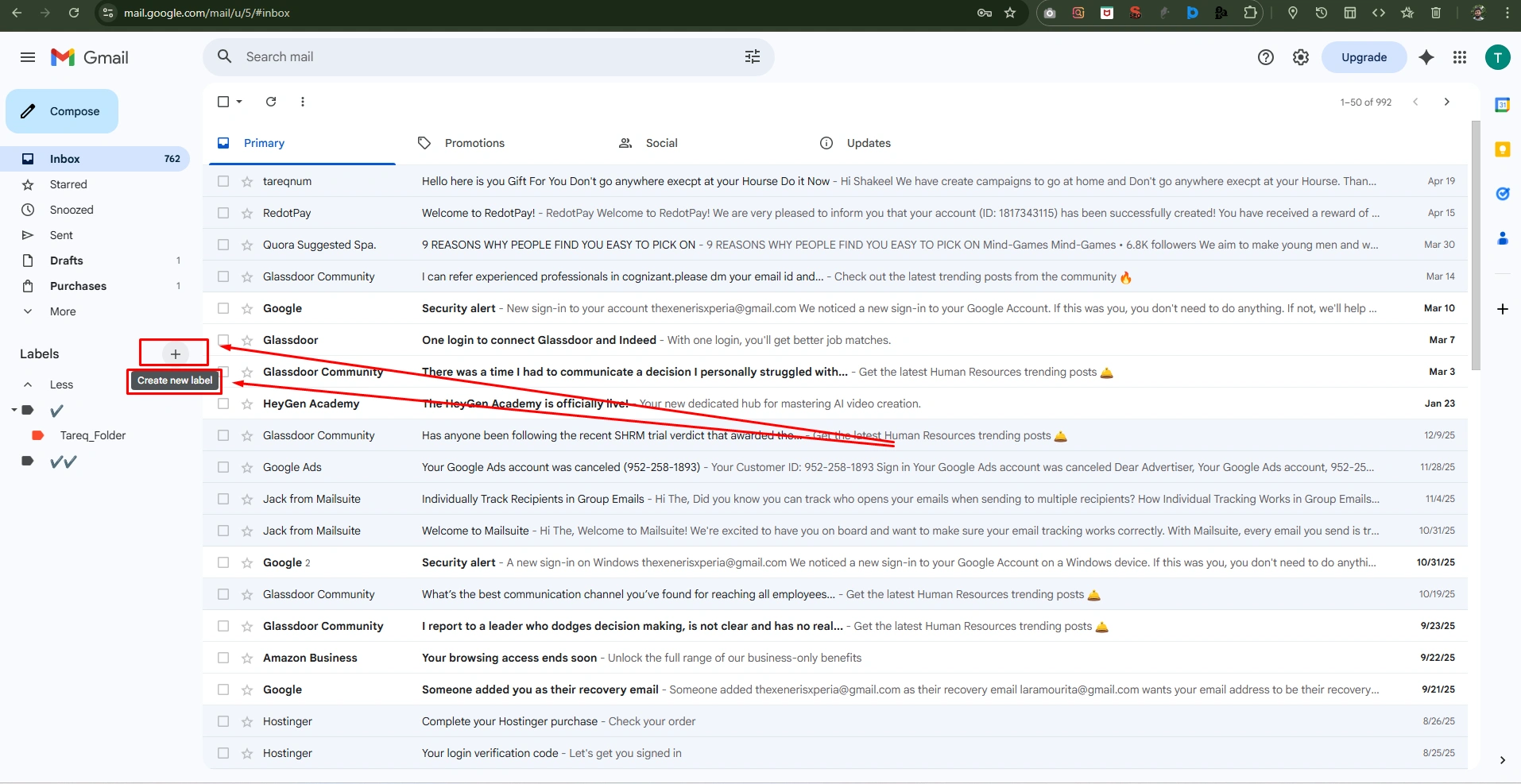Open browser Extensions puzzle icon

[x=1250, y=13]
